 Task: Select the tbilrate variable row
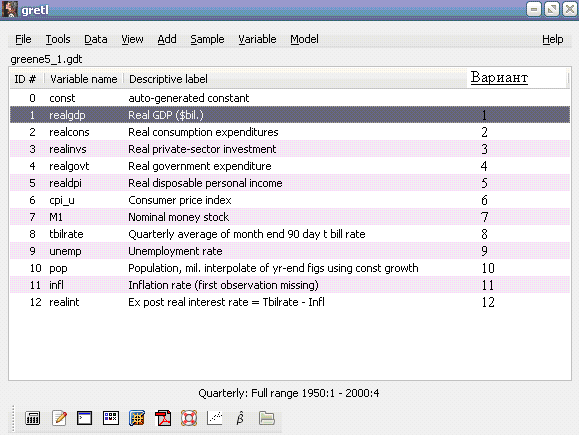[290, 234]
